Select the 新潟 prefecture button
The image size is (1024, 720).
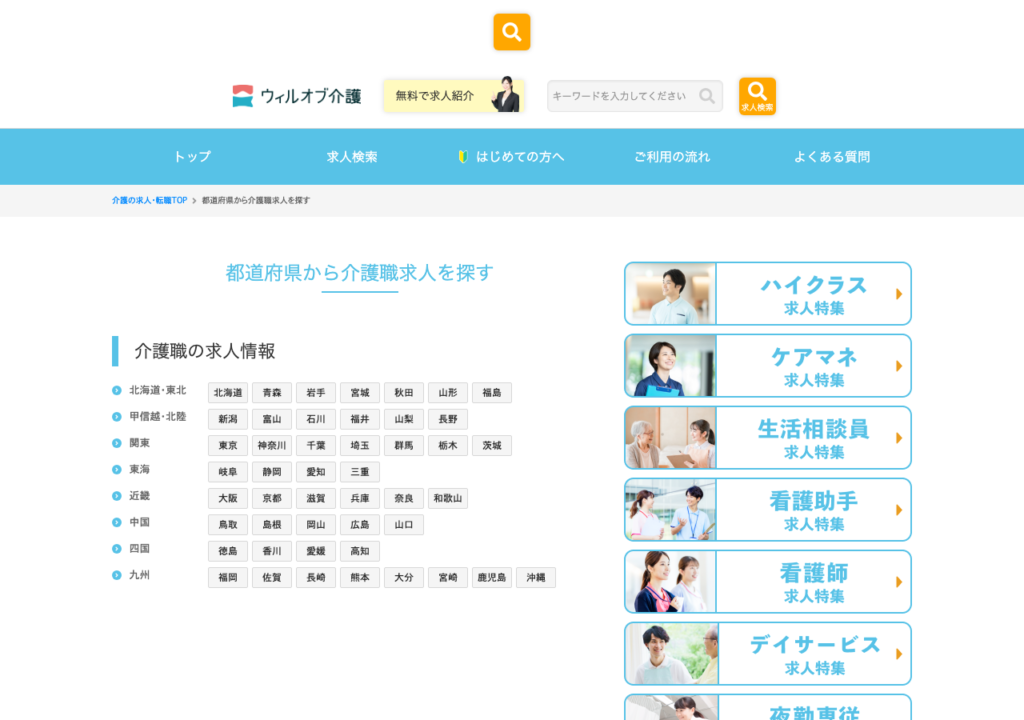click(228, 419)
